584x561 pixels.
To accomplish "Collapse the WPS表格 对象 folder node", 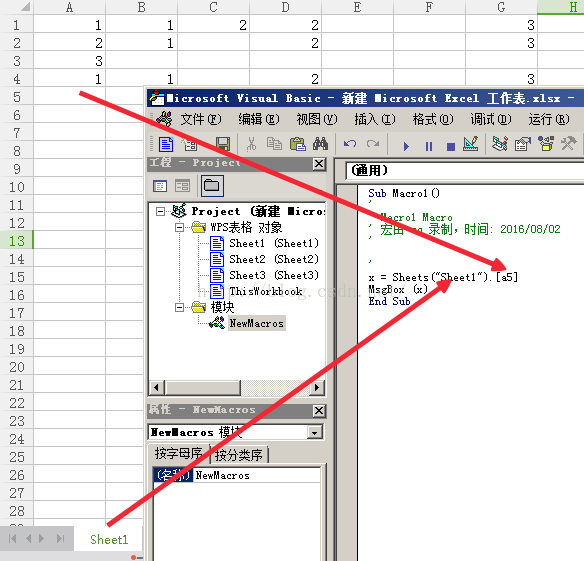I will tap(180, 227).
